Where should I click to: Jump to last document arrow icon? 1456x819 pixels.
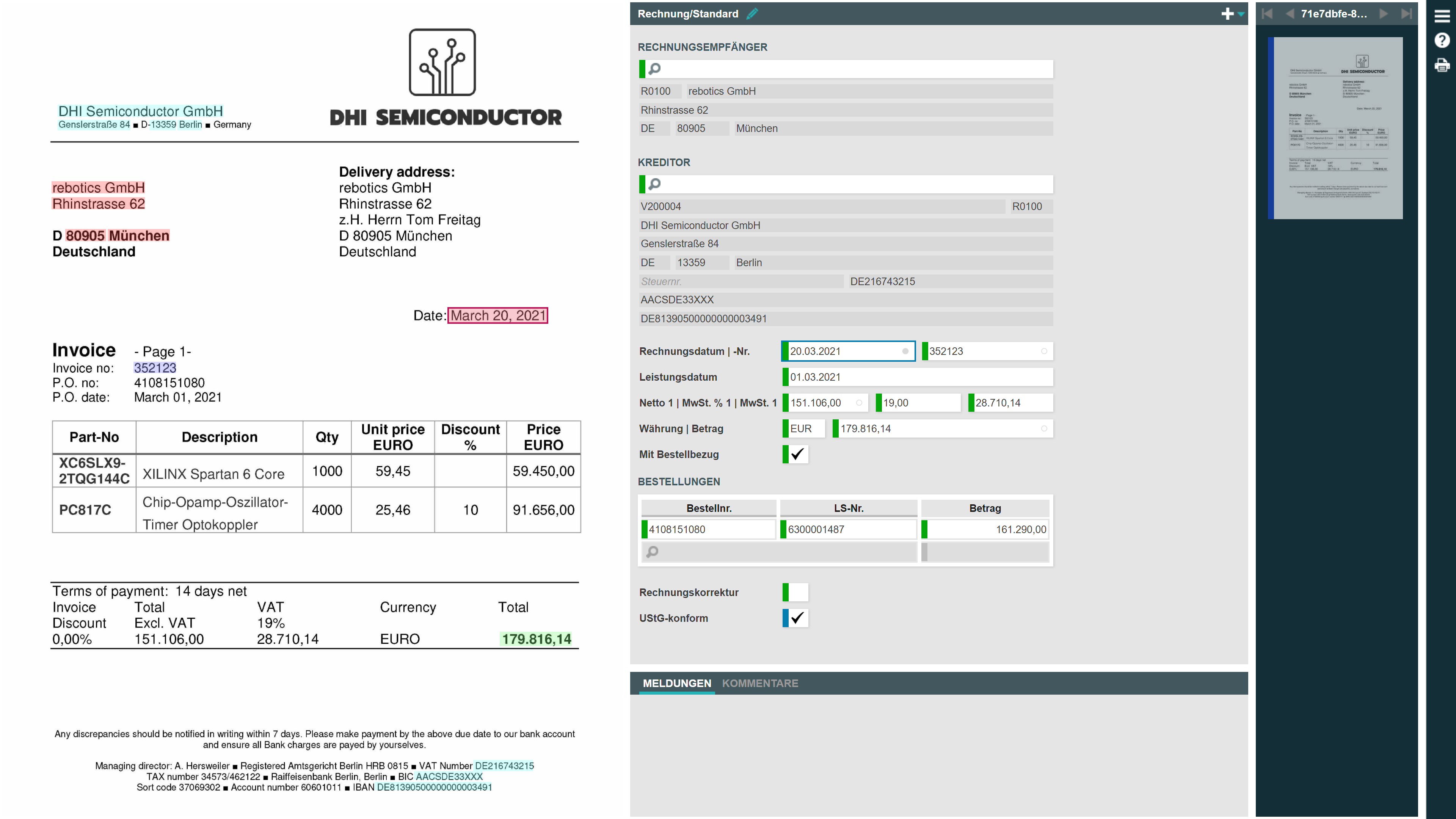1406,14
